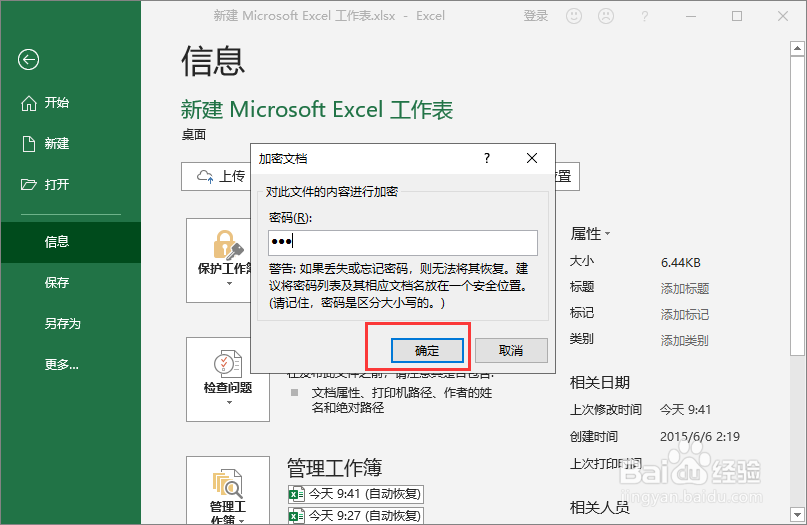Screen dimensions: 807x525
Task: Click the frowning face feedback icon
Action: [606, 16]
